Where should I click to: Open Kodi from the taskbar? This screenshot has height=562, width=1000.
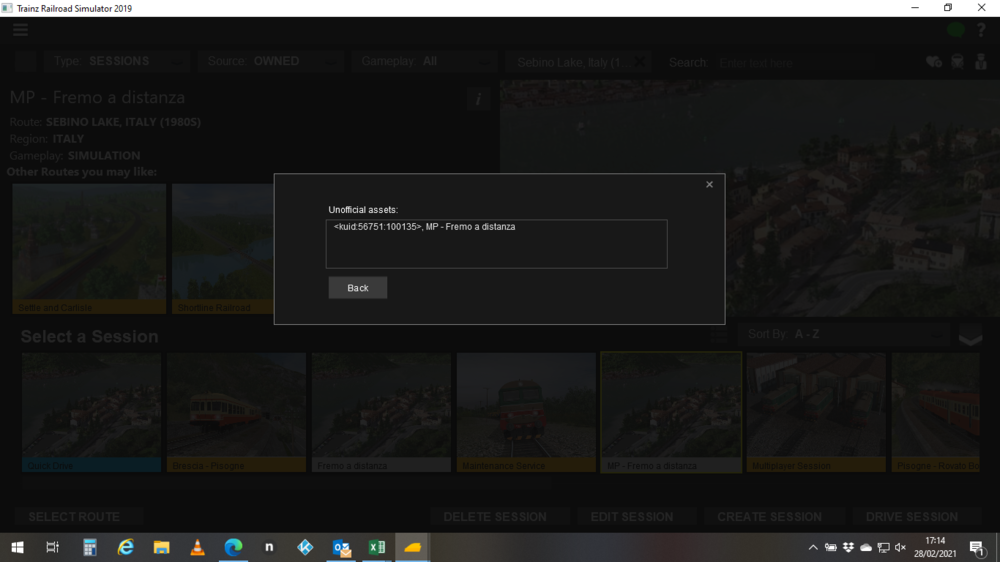(x=305, y=547)
